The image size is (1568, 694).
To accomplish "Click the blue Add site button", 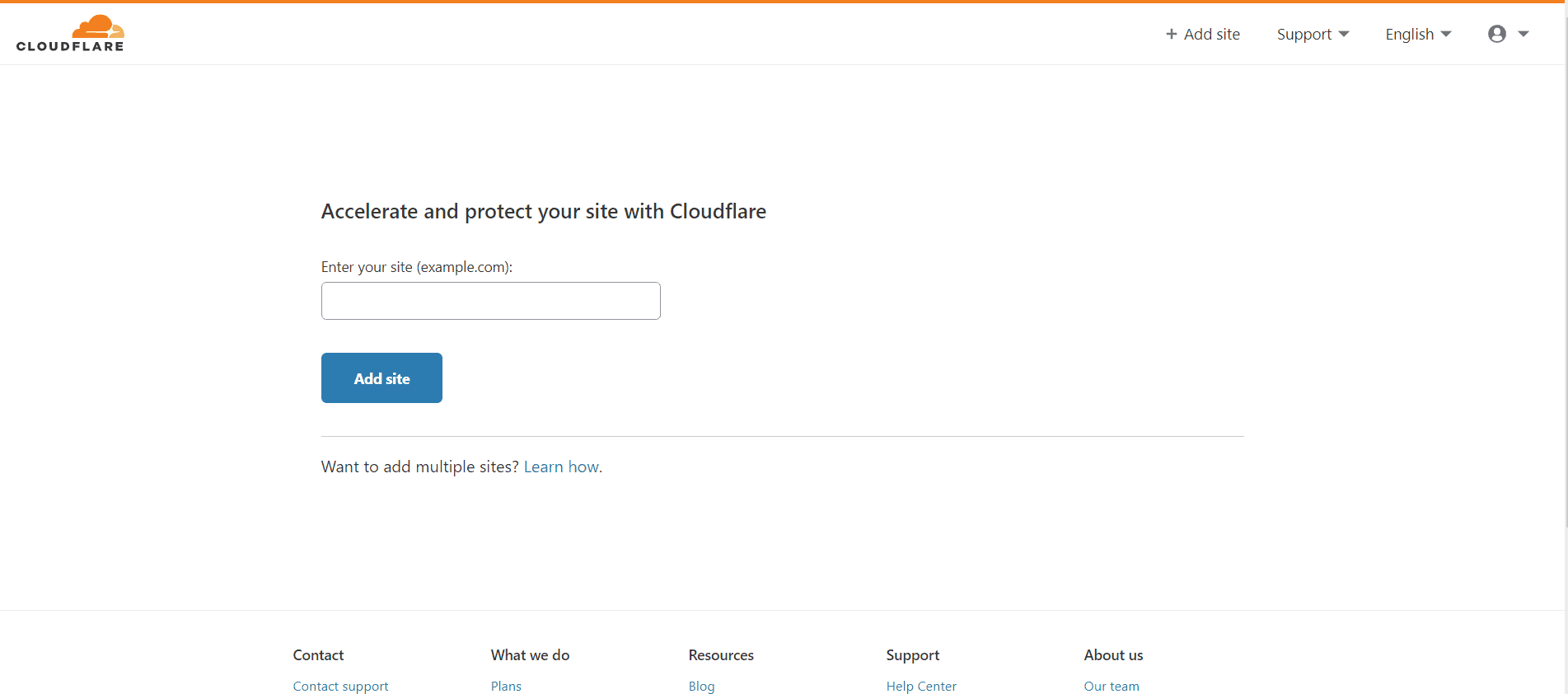I will pos(381,378).
